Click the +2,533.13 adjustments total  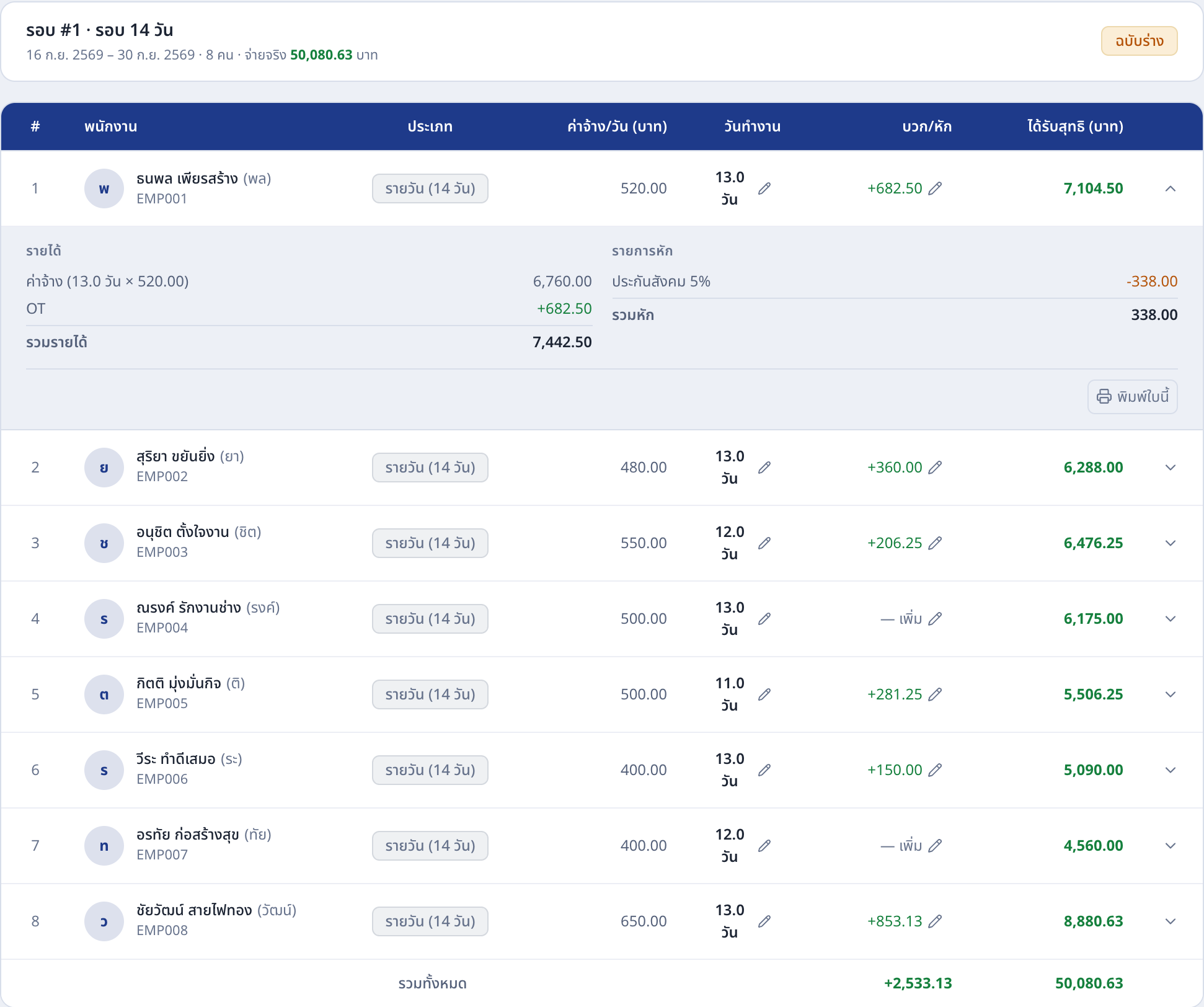coord(918,983)
